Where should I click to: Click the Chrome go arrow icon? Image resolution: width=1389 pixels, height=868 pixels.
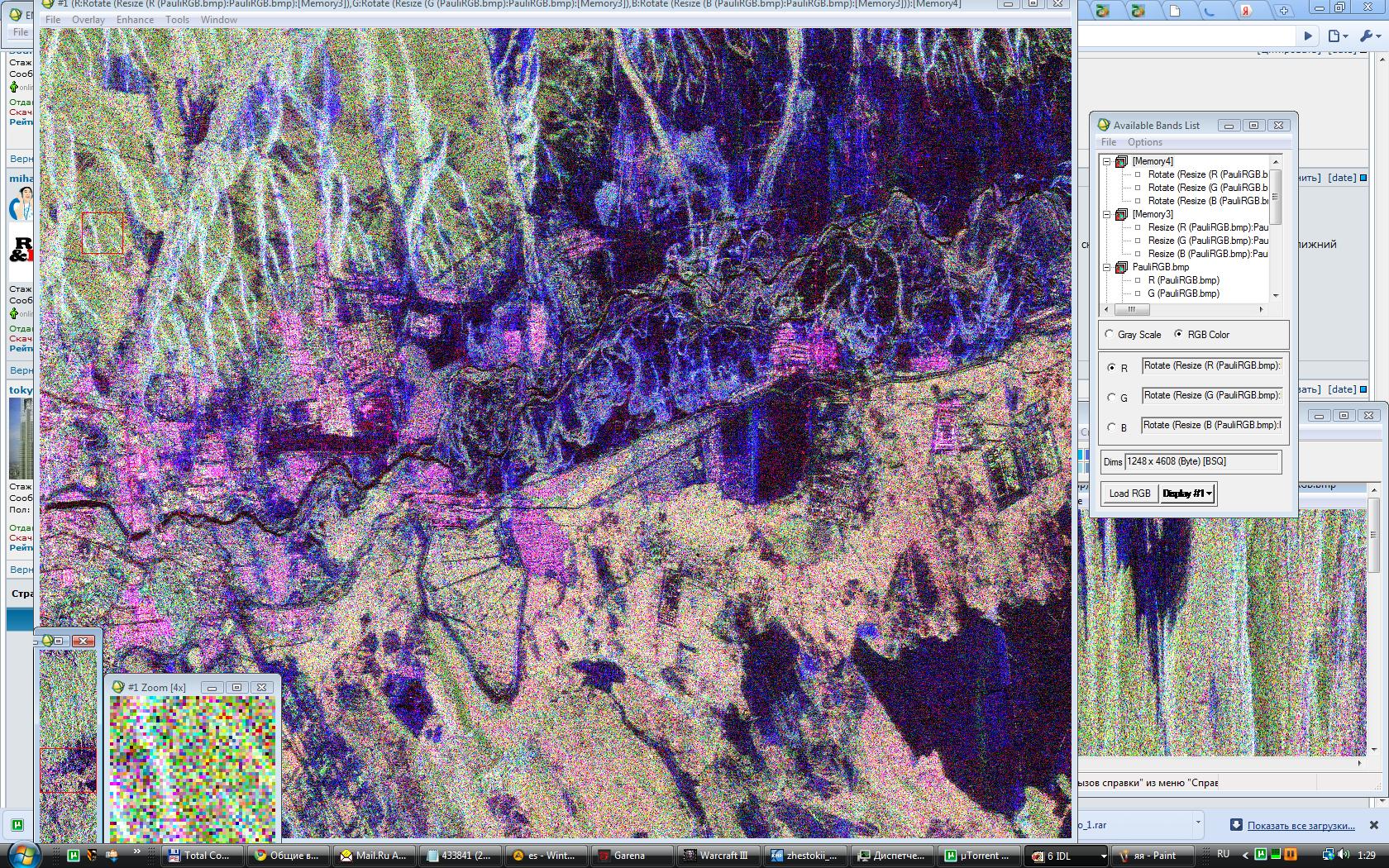pos(1307,36)
